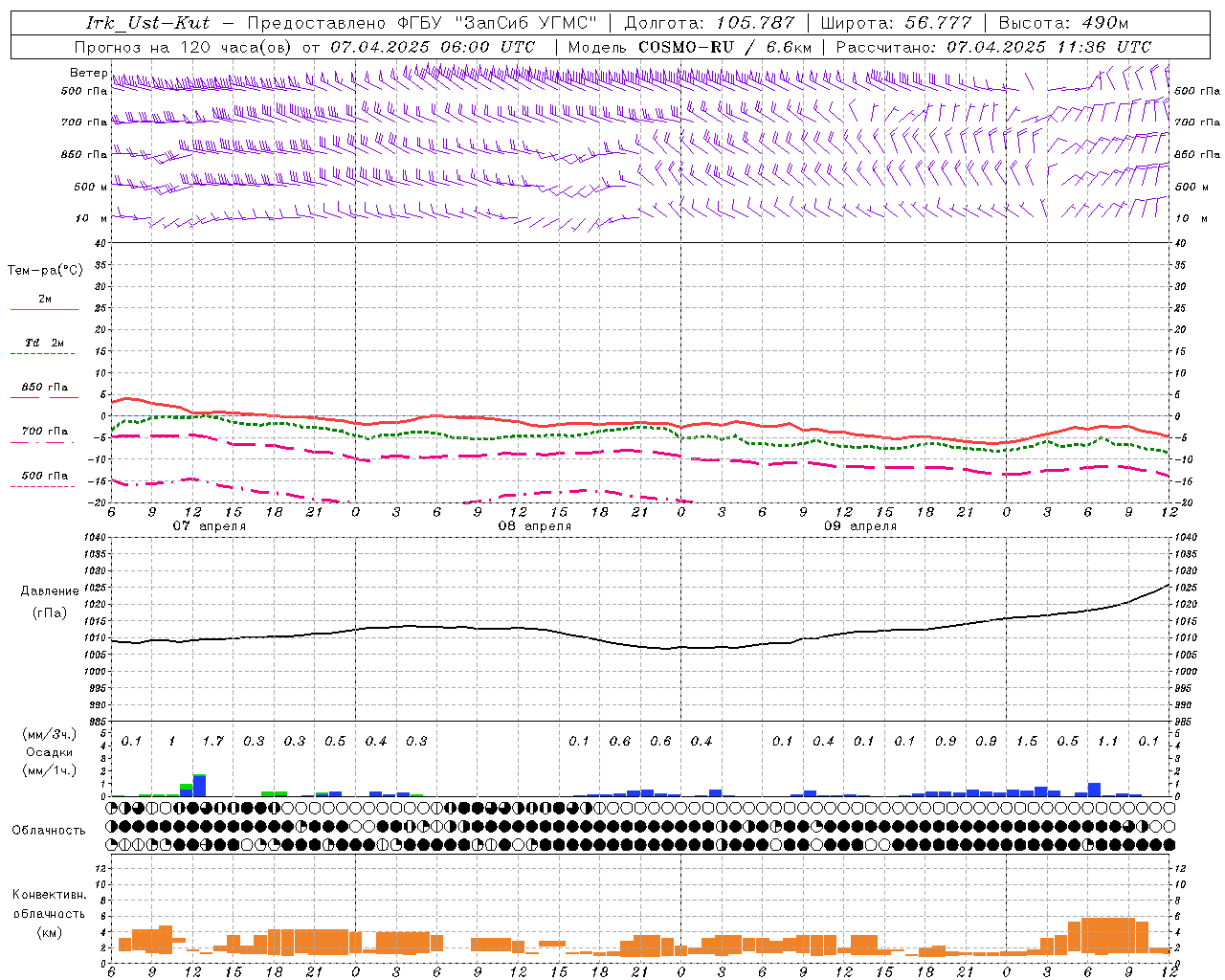Click the '(мм/1ч.)' precipitation unit label
This screenshot has height=980, width=1225.
tap(50, 770)
